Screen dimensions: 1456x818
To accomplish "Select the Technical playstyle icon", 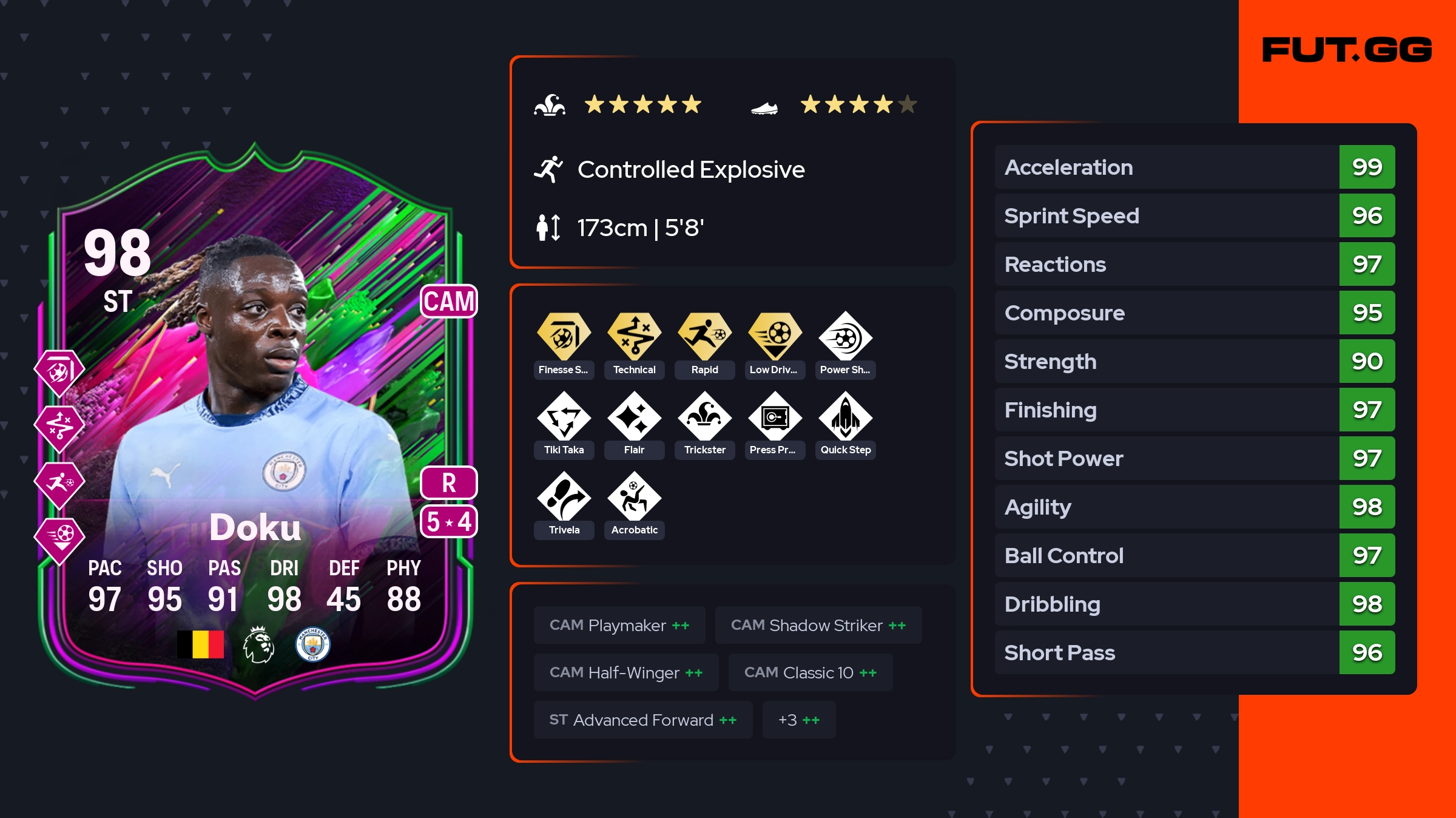I will 634,336.
